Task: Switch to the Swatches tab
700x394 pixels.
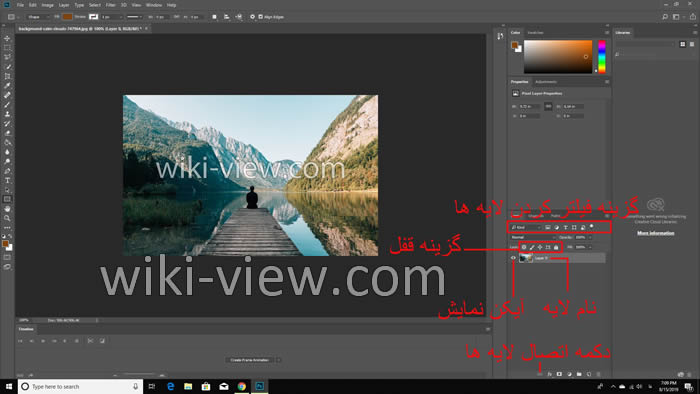Action: point(535,33)
